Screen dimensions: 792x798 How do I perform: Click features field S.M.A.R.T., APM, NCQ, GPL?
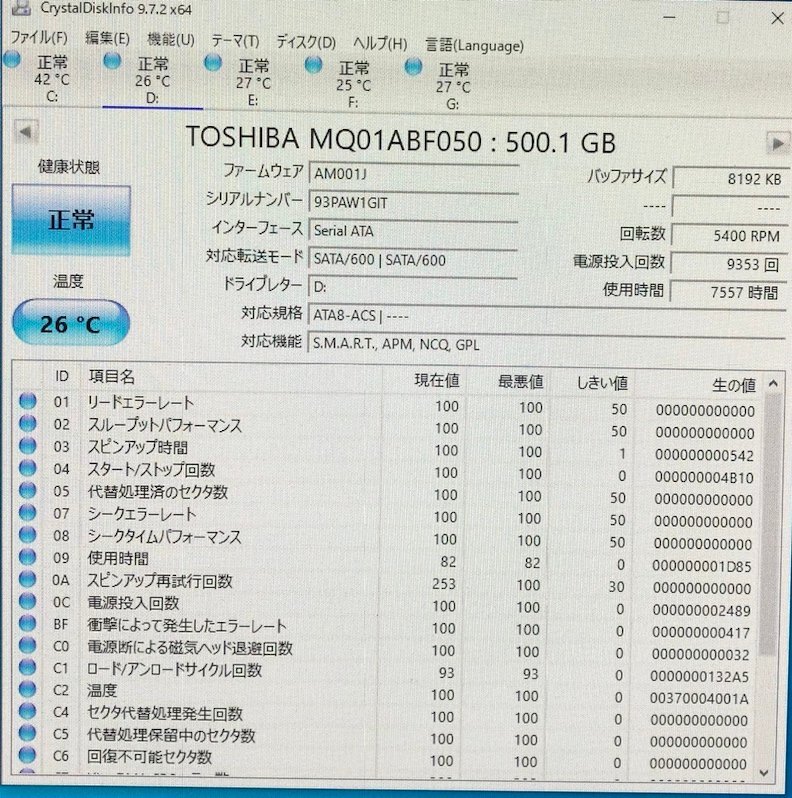pos(547,345)
